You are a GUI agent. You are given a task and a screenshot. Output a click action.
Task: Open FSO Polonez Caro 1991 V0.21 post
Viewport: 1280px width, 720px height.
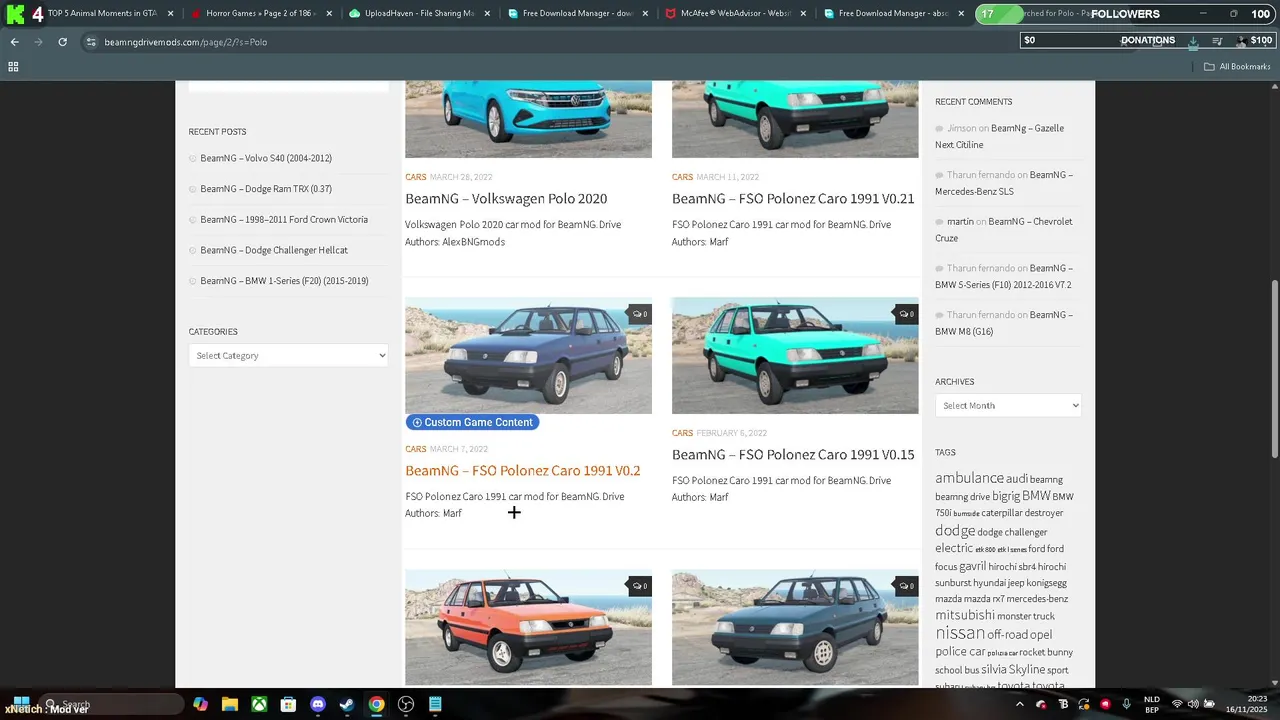click(x=793, y=198)
